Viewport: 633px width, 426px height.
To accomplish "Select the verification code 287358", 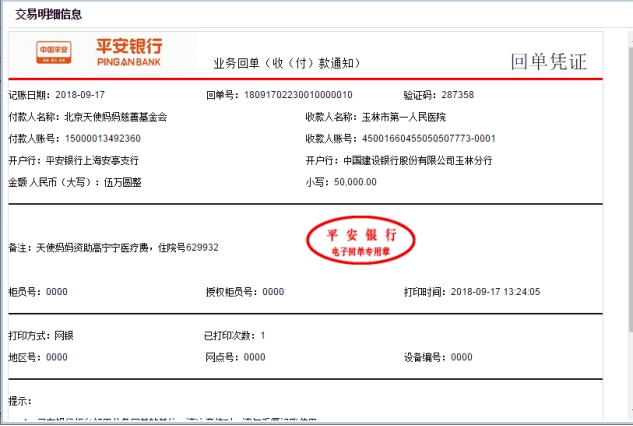I will pos(457,95).
